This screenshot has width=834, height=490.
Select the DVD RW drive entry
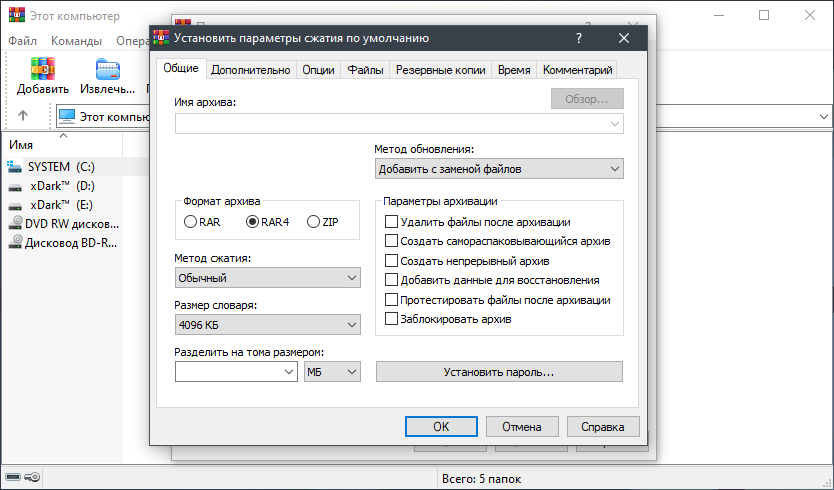[64, 224]
